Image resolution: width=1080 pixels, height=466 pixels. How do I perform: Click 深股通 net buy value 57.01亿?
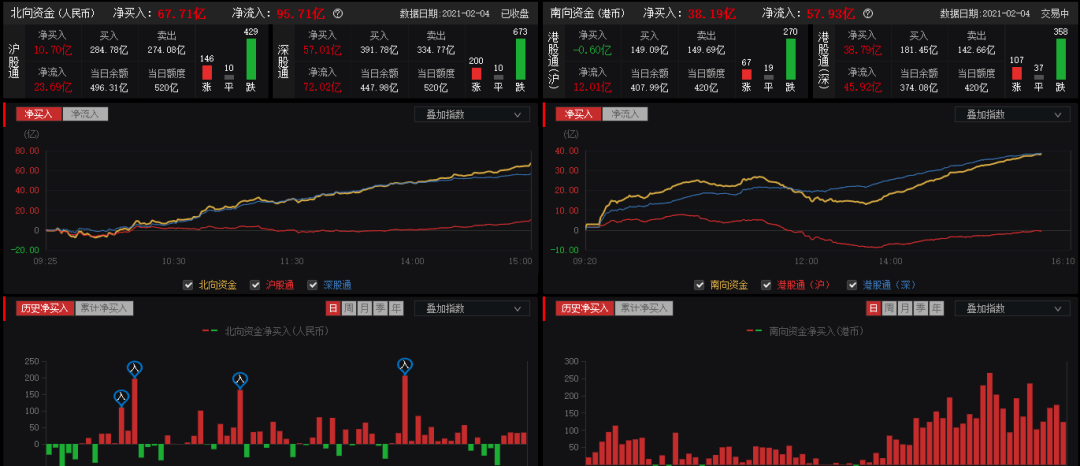(x=322, y=50)
